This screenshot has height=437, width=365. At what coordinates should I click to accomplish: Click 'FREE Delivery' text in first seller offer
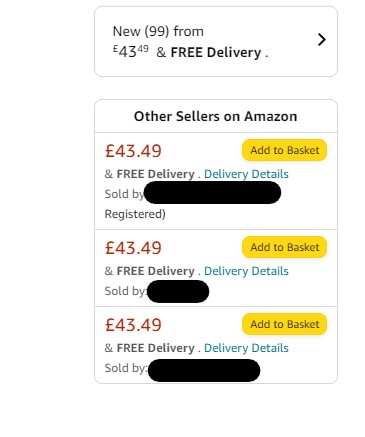(x=155, y=174)
